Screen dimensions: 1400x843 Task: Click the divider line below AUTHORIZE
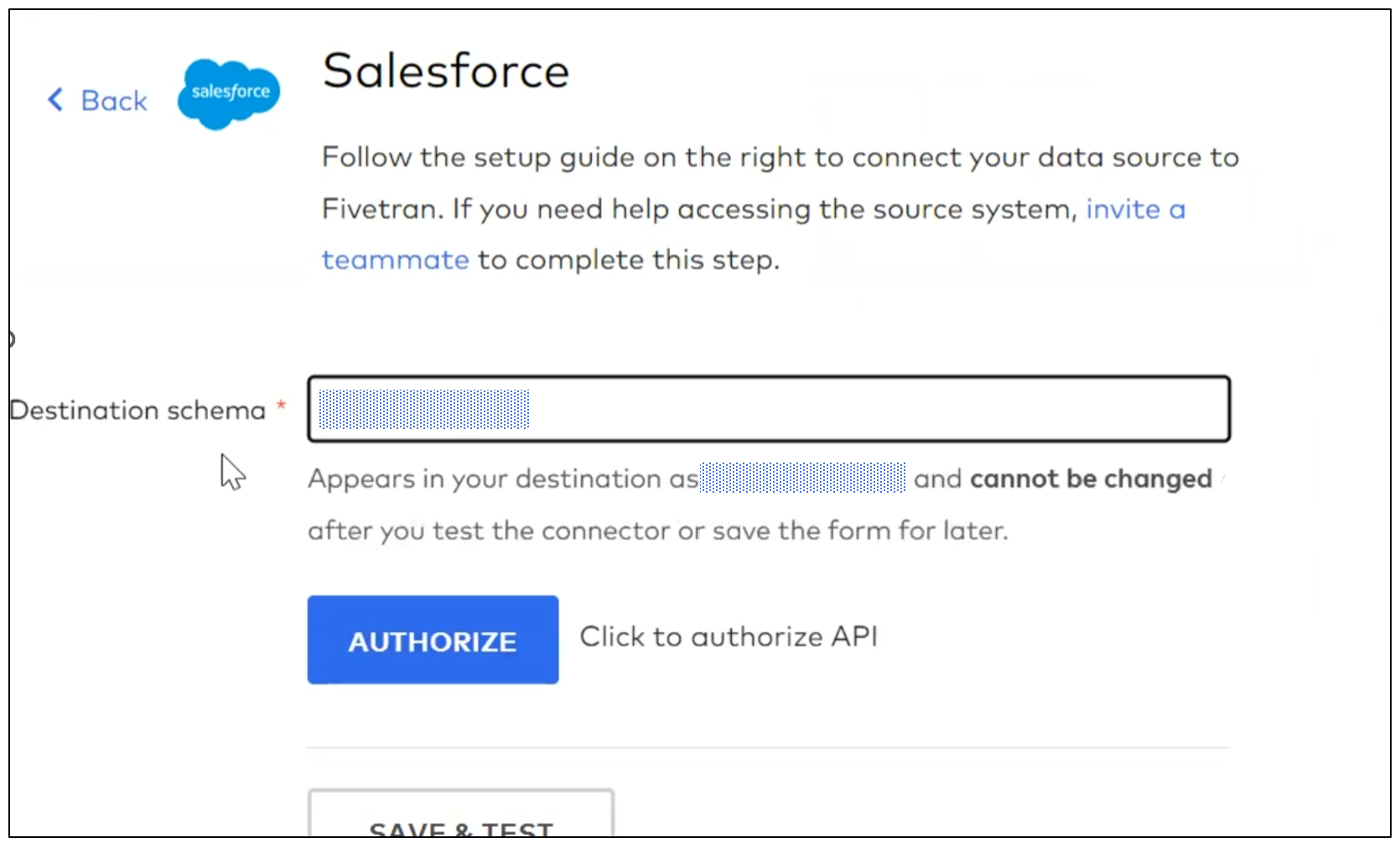click(768, 747)
